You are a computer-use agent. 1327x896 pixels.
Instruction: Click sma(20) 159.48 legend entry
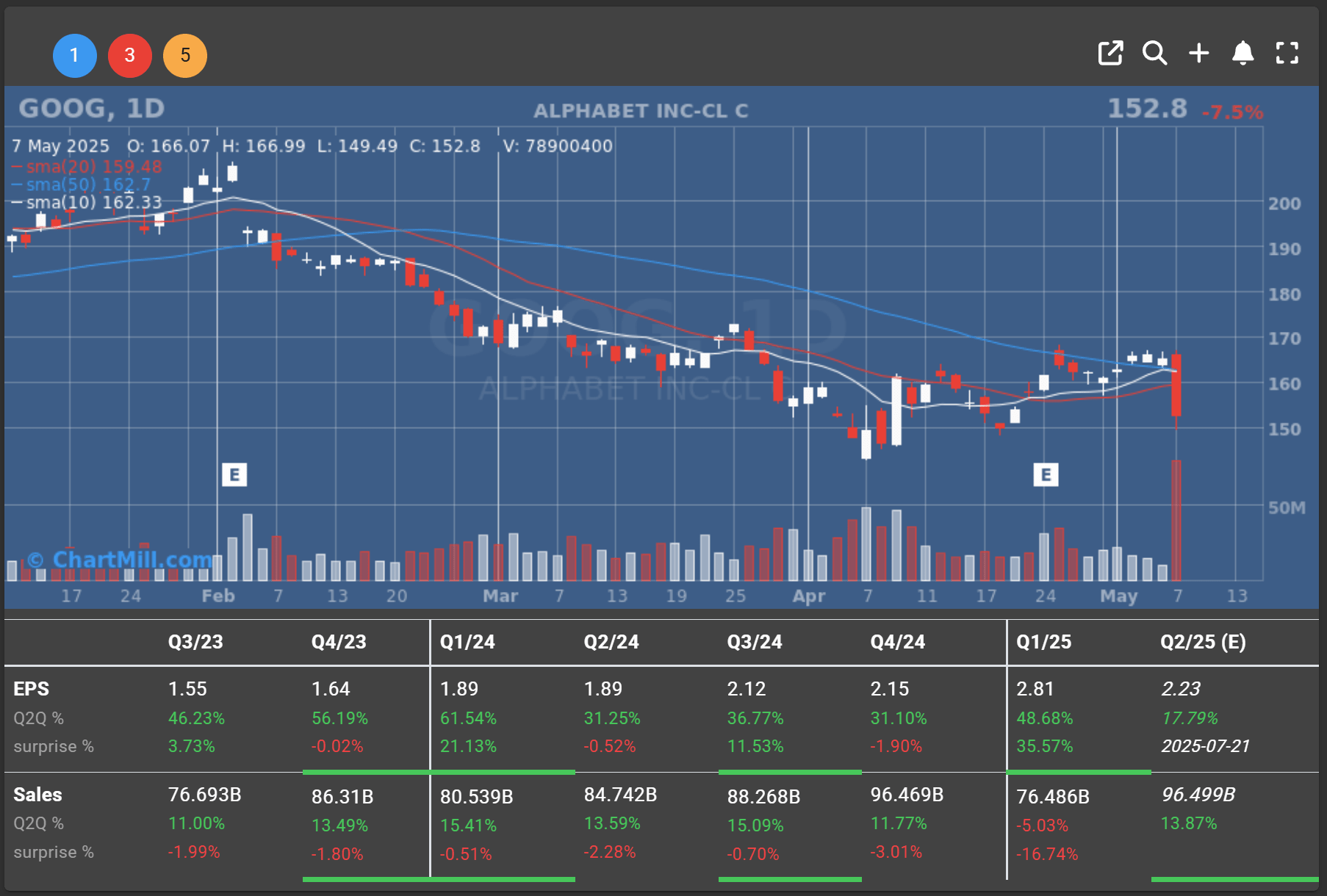(x=87, y=167)
